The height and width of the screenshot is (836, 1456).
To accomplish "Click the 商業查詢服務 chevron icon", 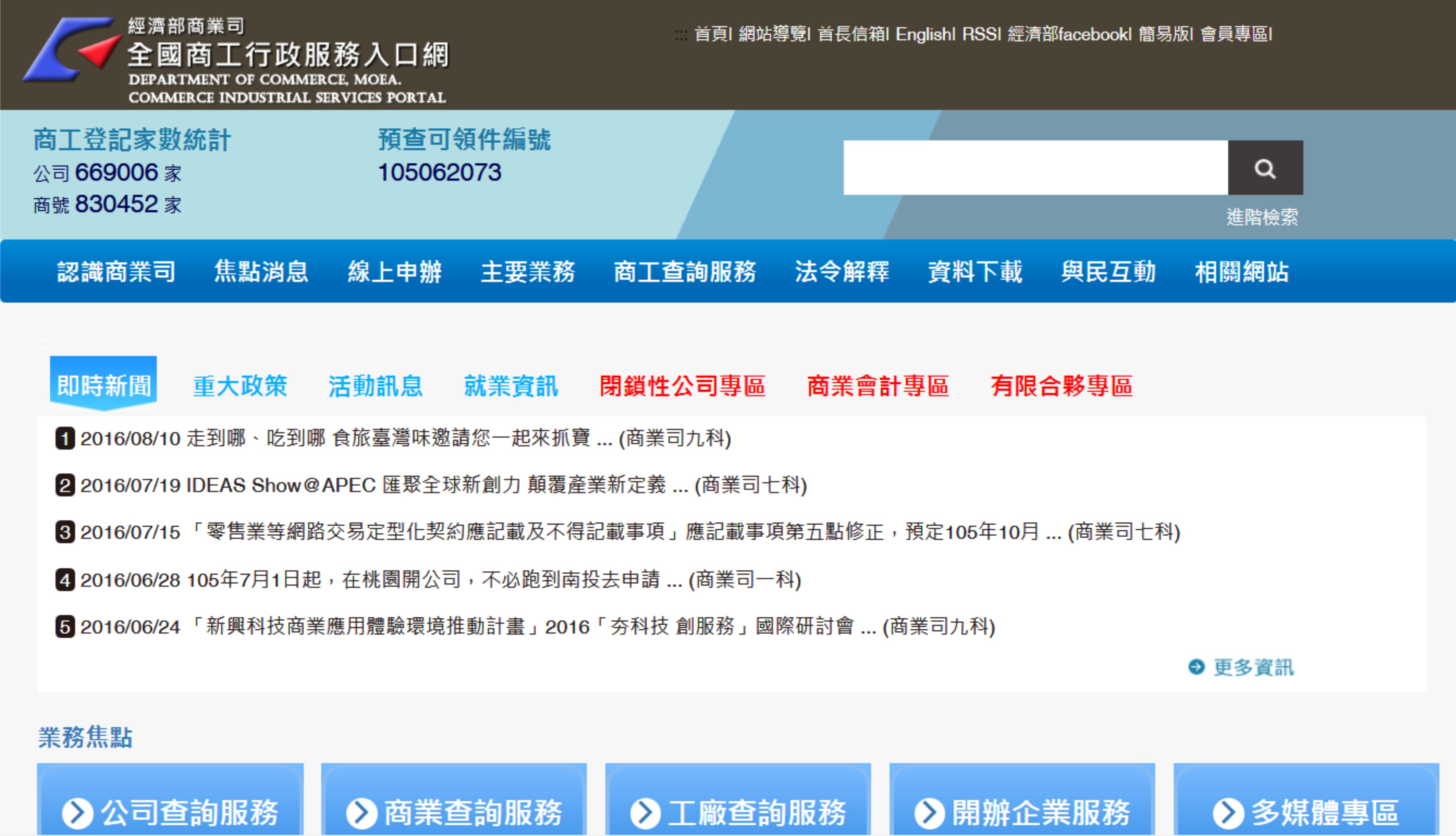I will [x=361, y=813].
